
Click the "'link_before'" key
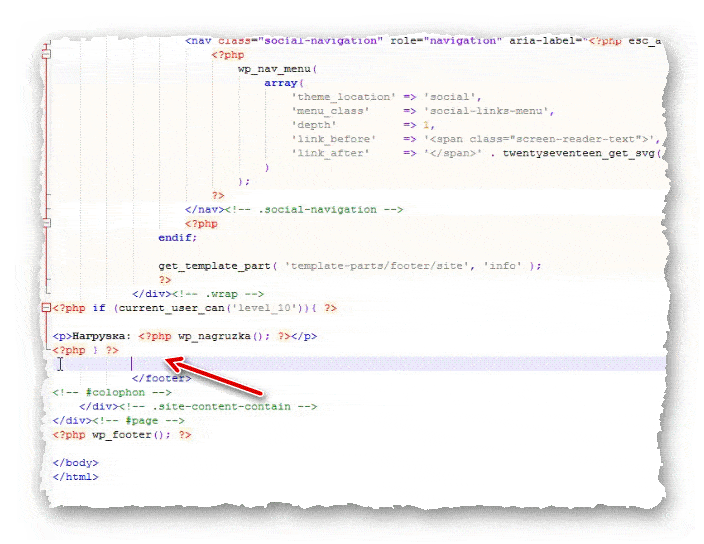tap(334, 139)
